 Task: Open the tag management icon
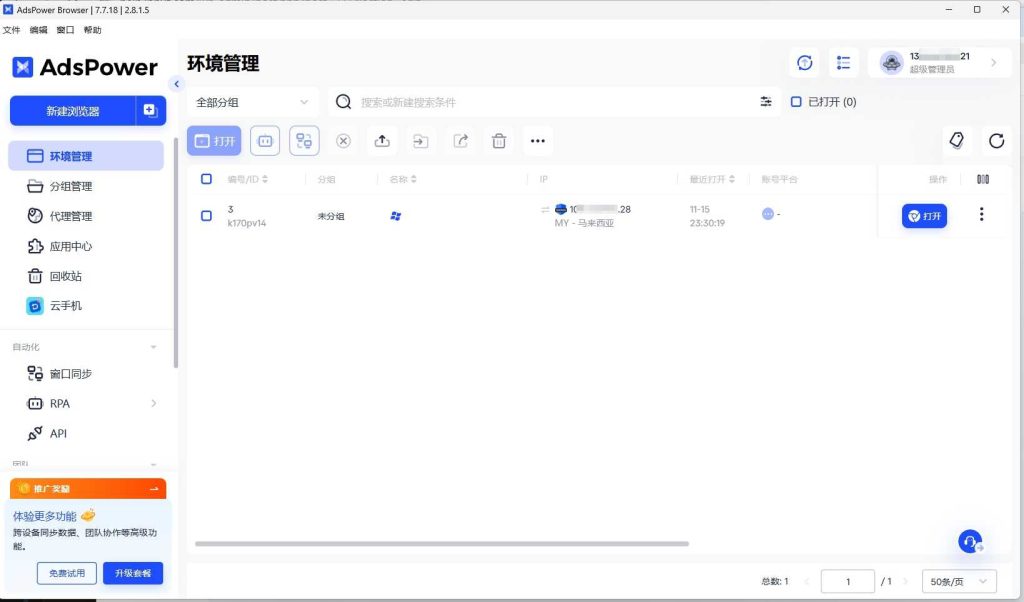click(957, 141)
